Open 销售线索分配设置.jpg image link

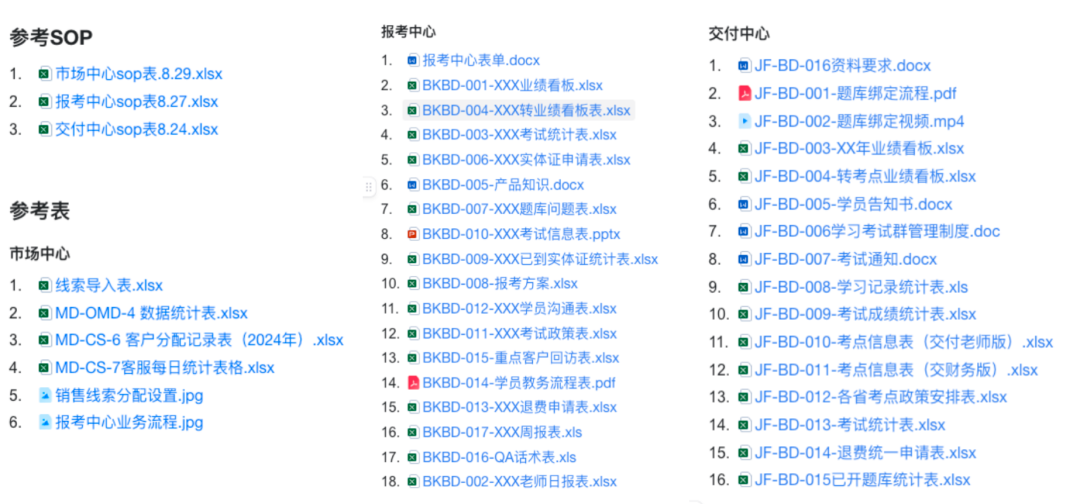pyautogui.click(x=129, y=395)
